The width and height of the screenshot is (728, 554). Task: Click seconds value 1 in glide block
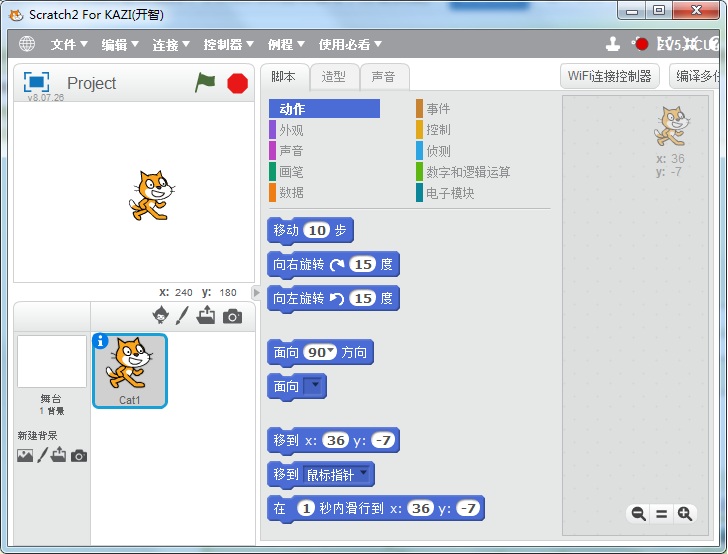click(x=306, y=508)
